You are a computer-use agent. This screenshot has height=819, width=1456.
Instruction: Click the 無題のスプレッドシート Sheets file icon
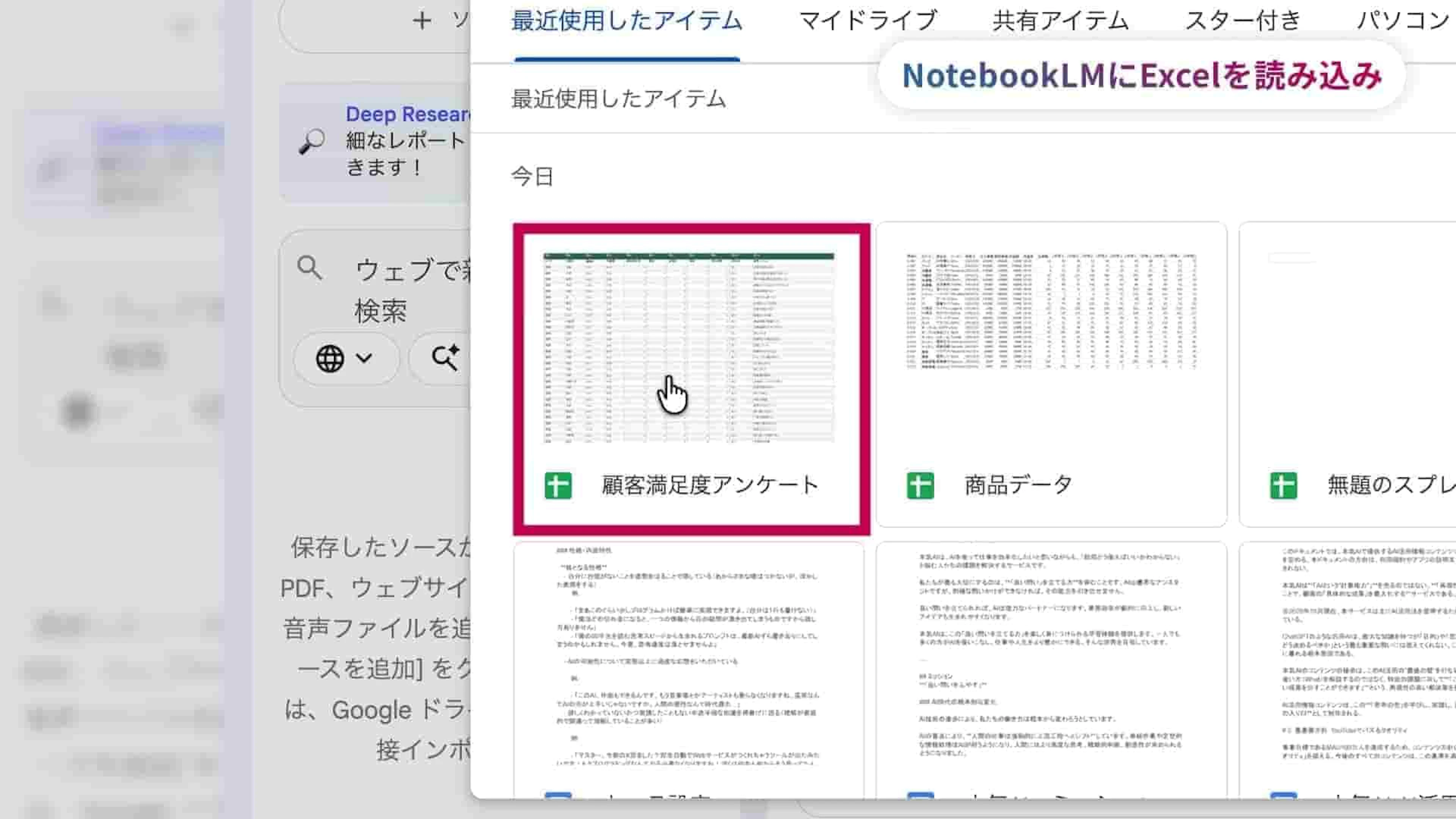pos(1283,485)
